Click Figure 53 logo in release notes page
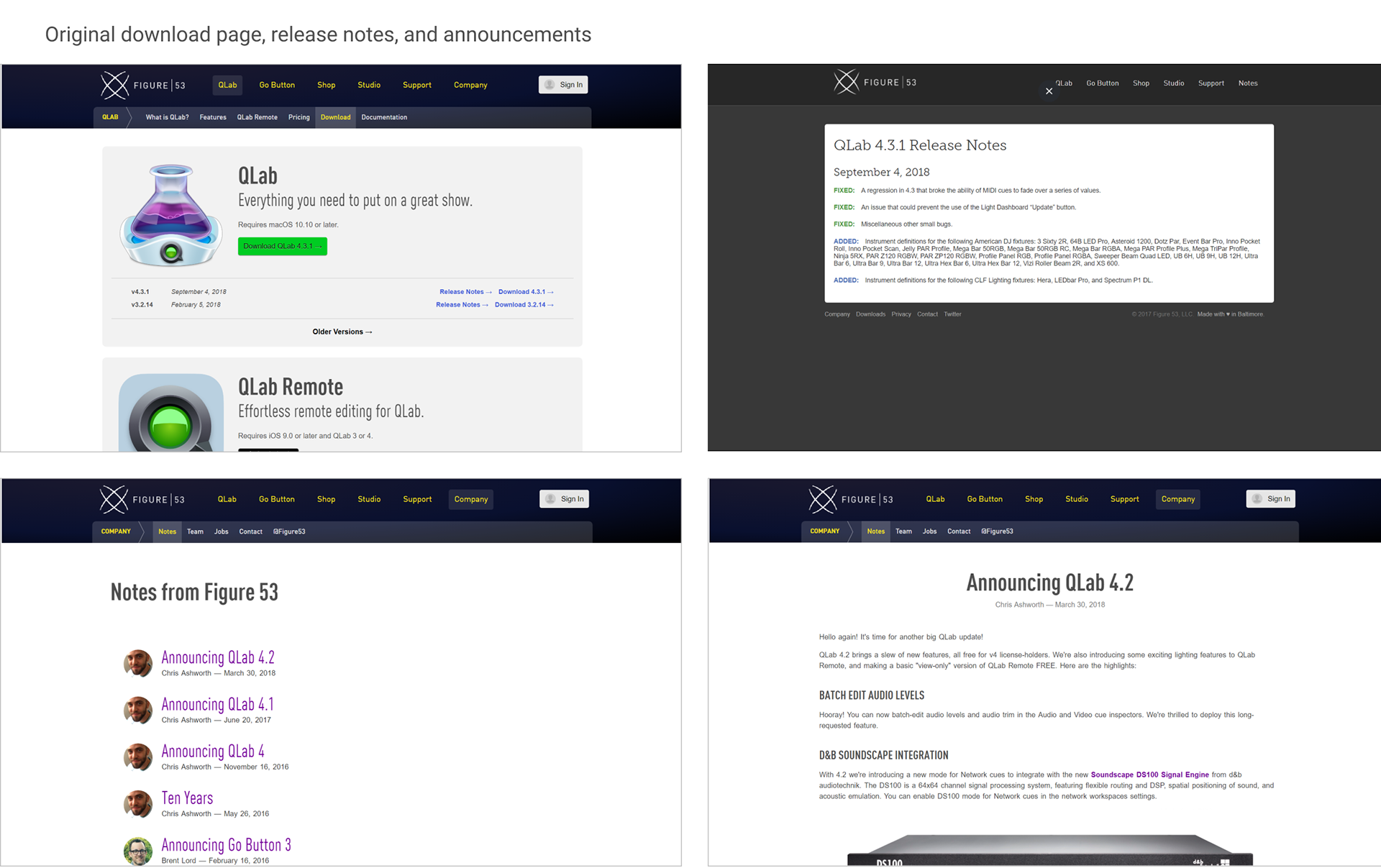The height and width of the screenshot is (868, 1381). 875,82
